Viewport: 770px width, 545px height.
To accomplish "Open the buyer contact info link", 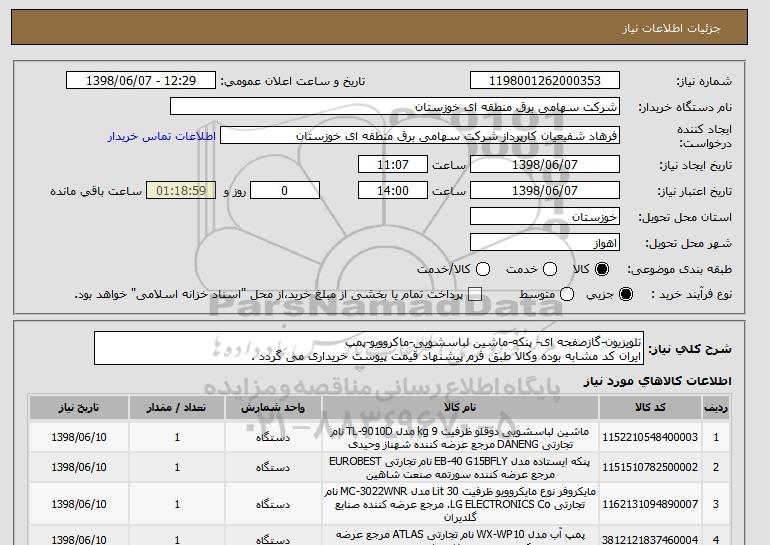I will coord(162,136).
